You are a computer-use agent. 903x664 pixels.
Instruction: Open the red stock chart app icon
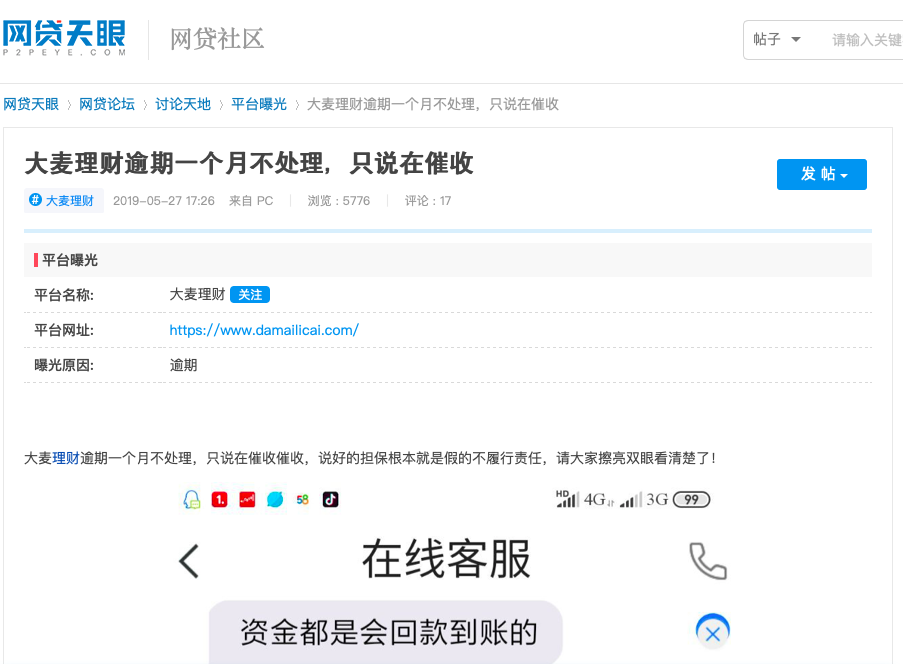[247, 499]
